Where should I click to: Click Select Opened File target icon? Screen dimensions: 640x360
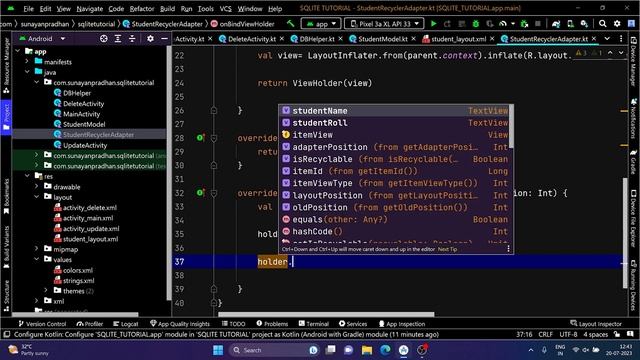(x=104, y=38)
